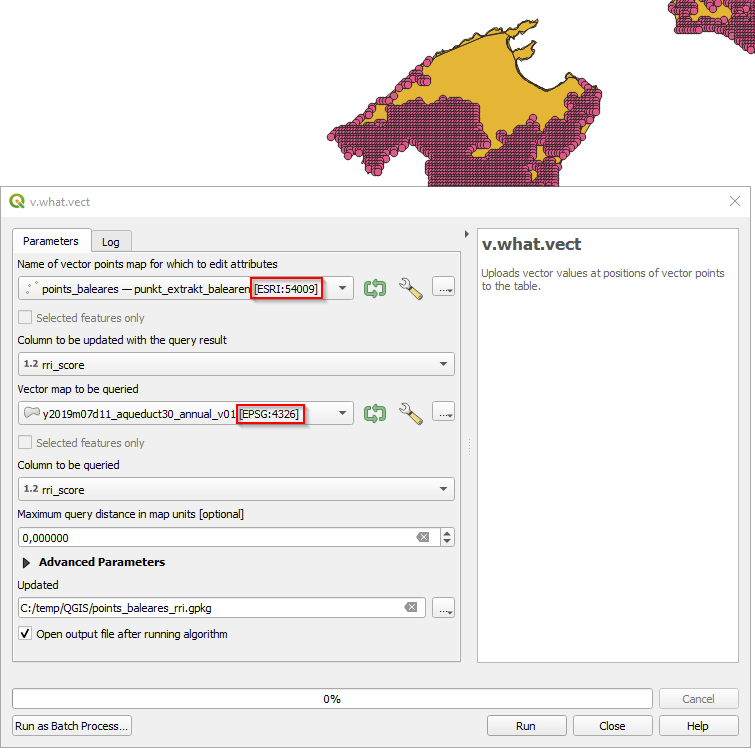Click the 0% progress bar

[332, 699]
